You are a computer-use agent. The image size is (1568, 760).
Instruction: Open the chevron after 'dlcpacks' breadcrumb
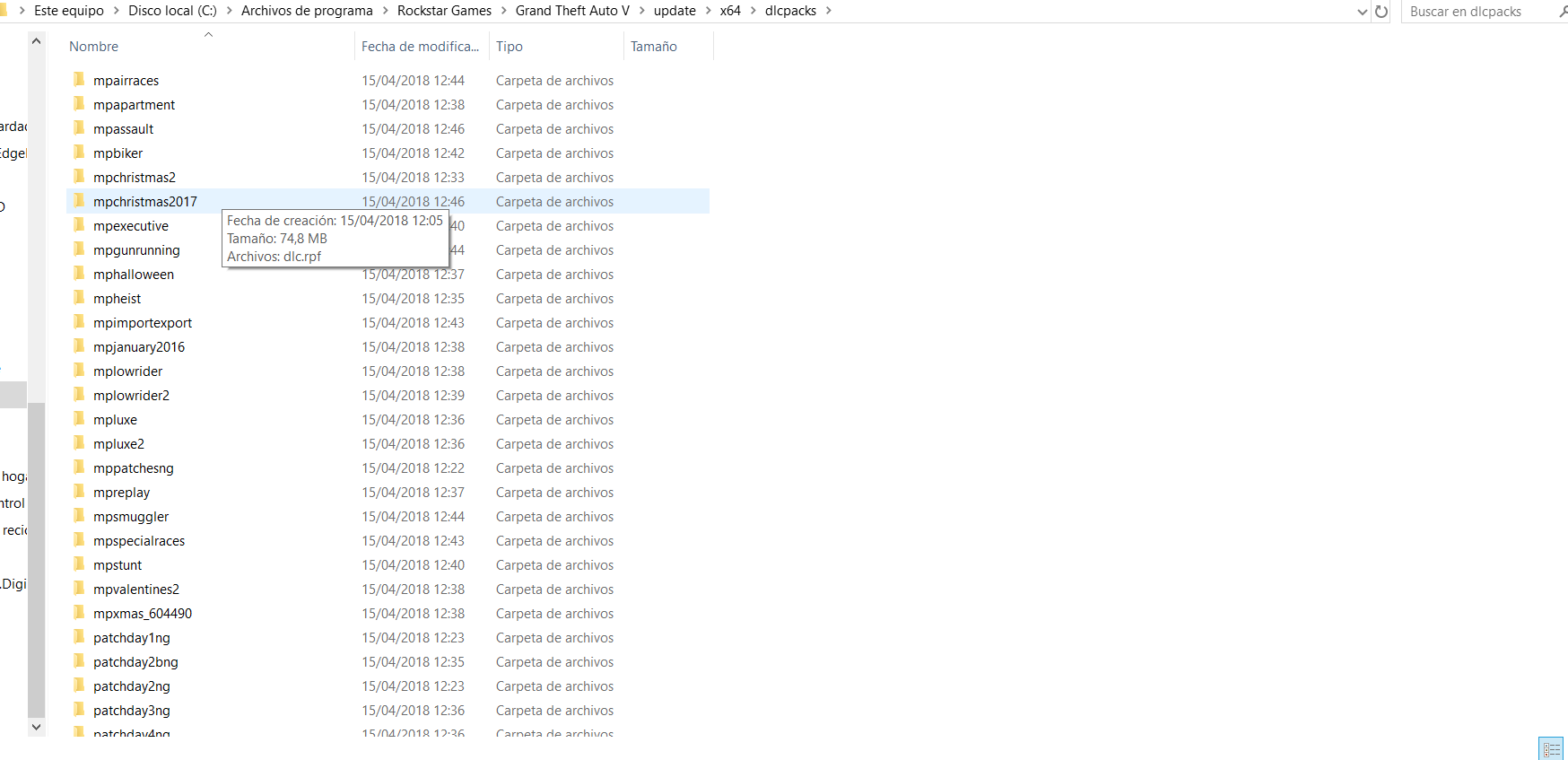(828, 11)
